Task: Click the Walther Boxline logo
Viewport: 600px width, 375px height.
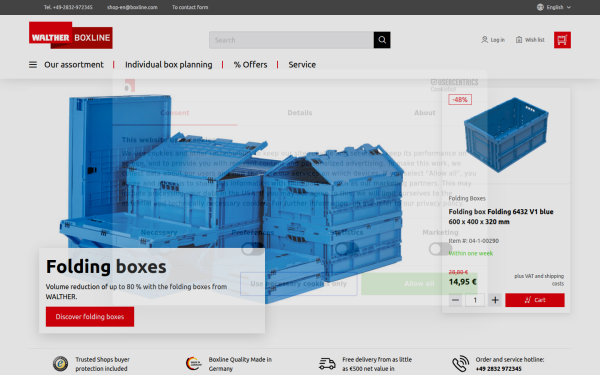Action: 71,35
